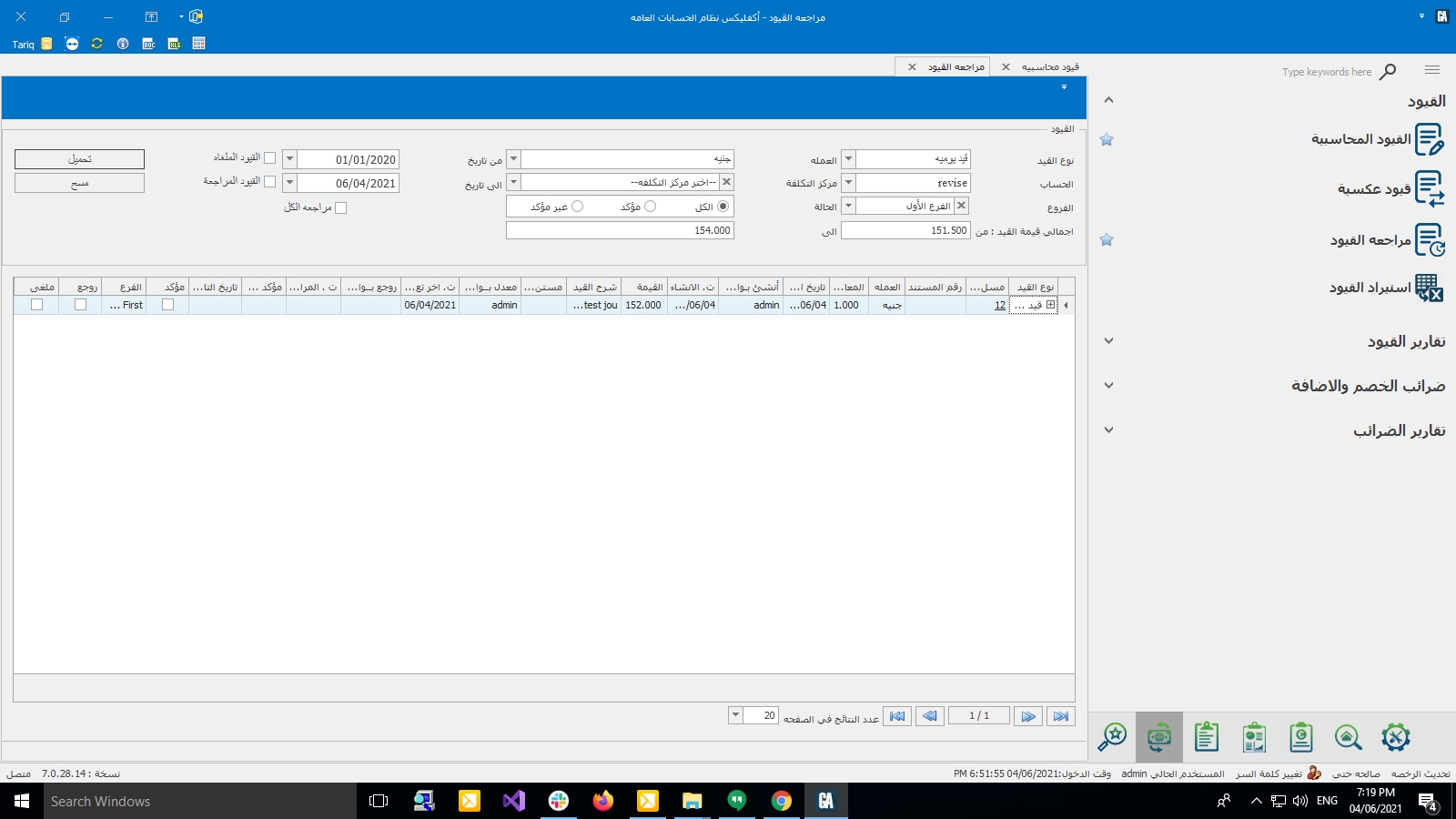This screenshot has height=819, width=1456.
Task: Open the استيراد القيود import icon
Action: [x=1429, y=288]
